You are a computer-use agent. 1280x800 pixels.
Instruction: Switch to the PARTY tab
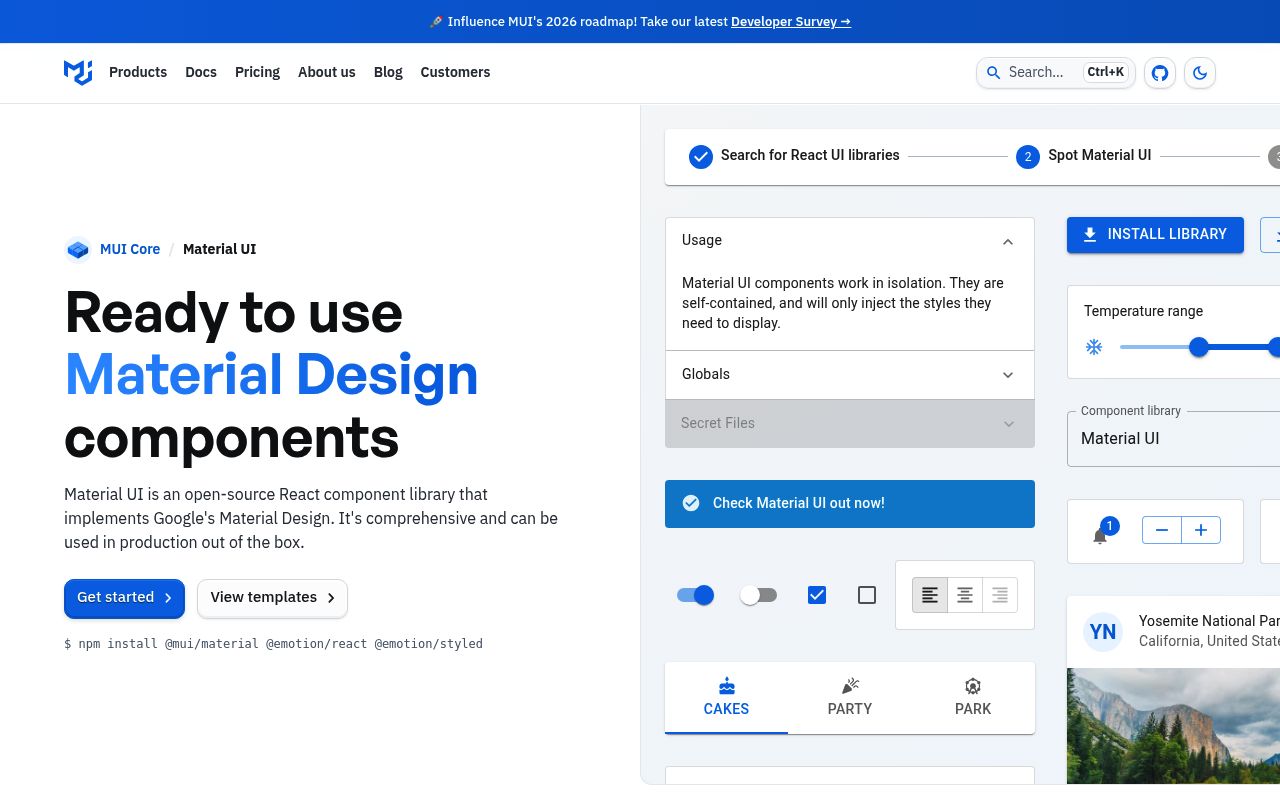(849, 697)
